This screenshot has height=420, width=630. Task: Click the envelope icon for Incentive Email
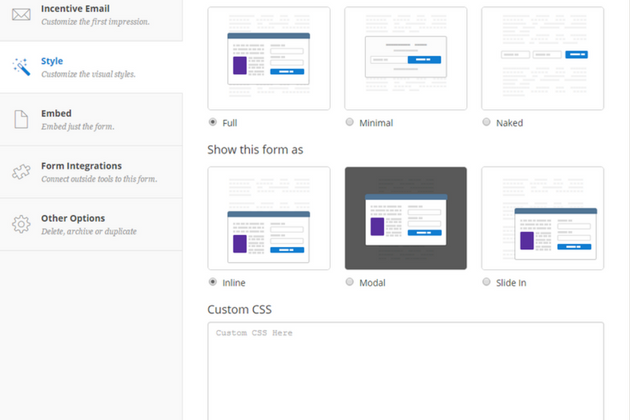click(x=21, y=15)
